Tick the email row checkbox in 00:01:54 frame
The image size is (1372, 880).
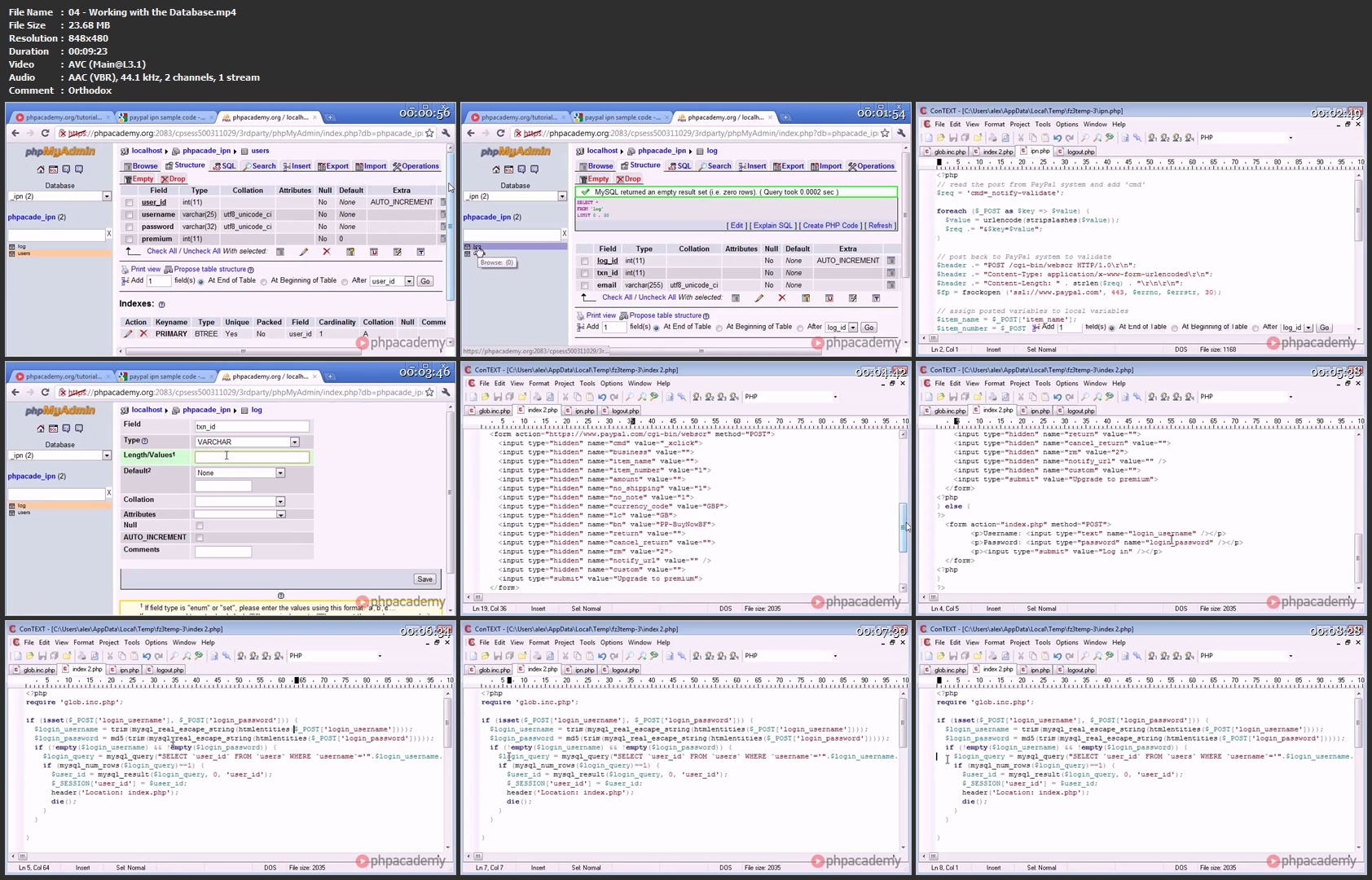click(584, 286)
